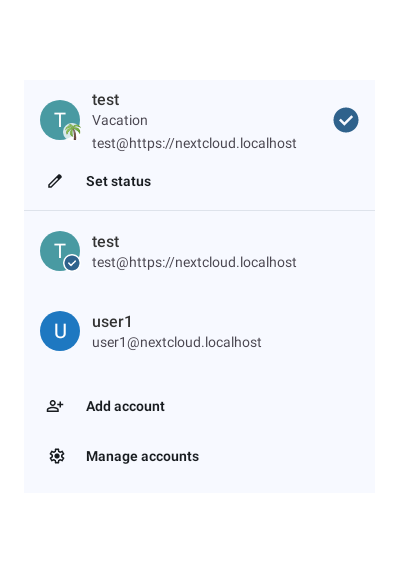Click the blue U avatar for user1
The height and width of the screenshot is (573, 399).
[60, 331]
